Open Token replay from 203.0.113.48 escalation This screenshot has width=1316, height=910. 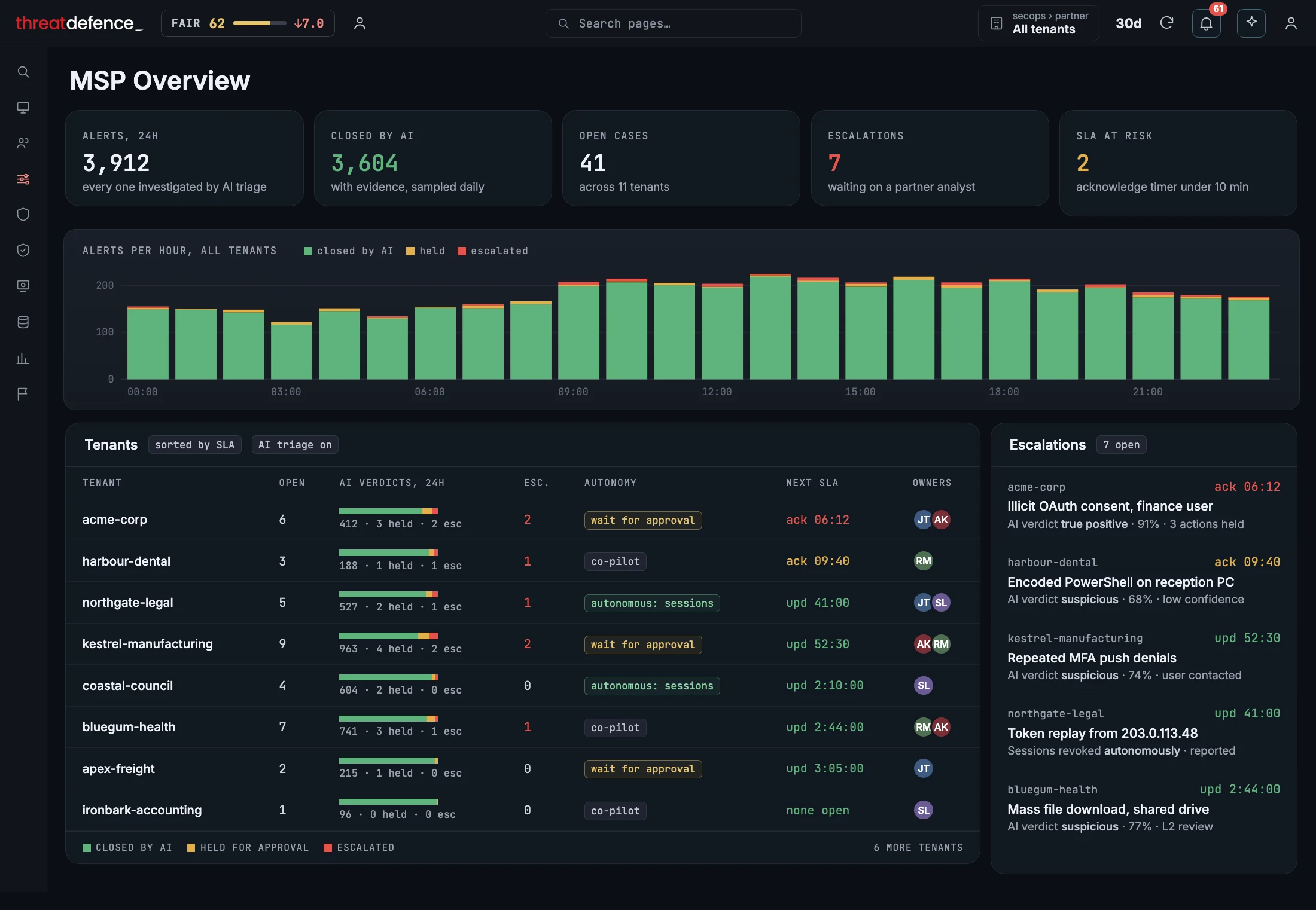(1144, 732)
